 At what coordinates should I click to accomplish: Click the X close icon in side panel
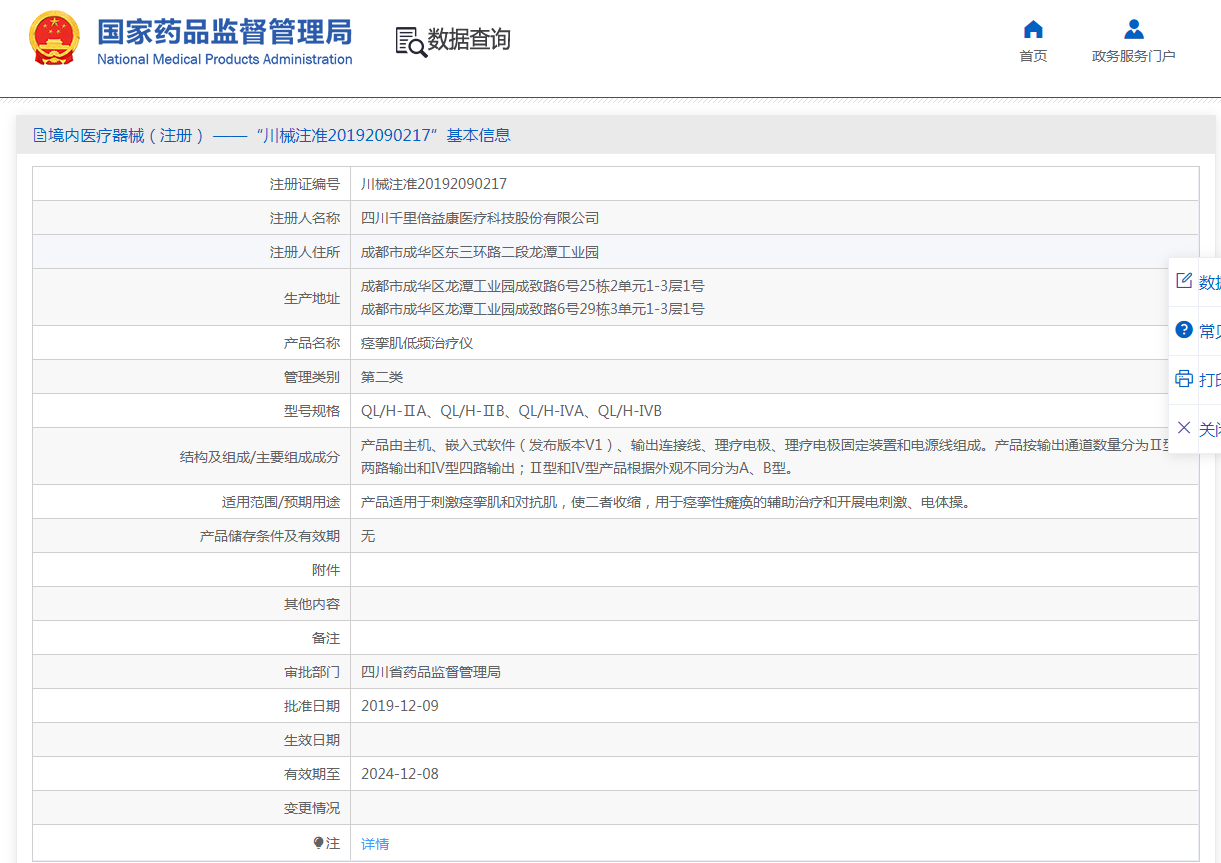tap(1184, 428)
